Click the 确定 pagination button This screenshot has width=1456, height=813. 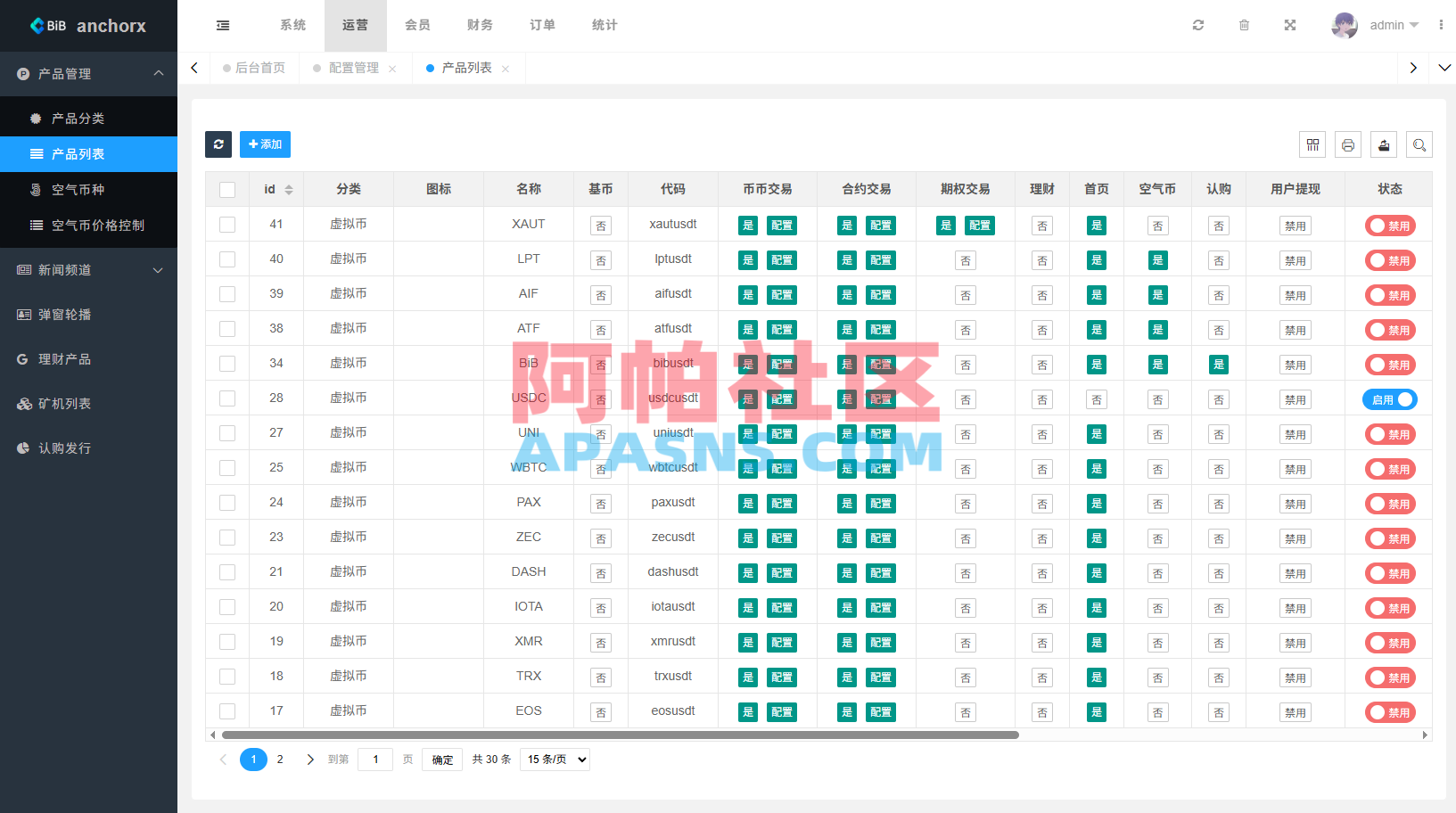[442, 760]
